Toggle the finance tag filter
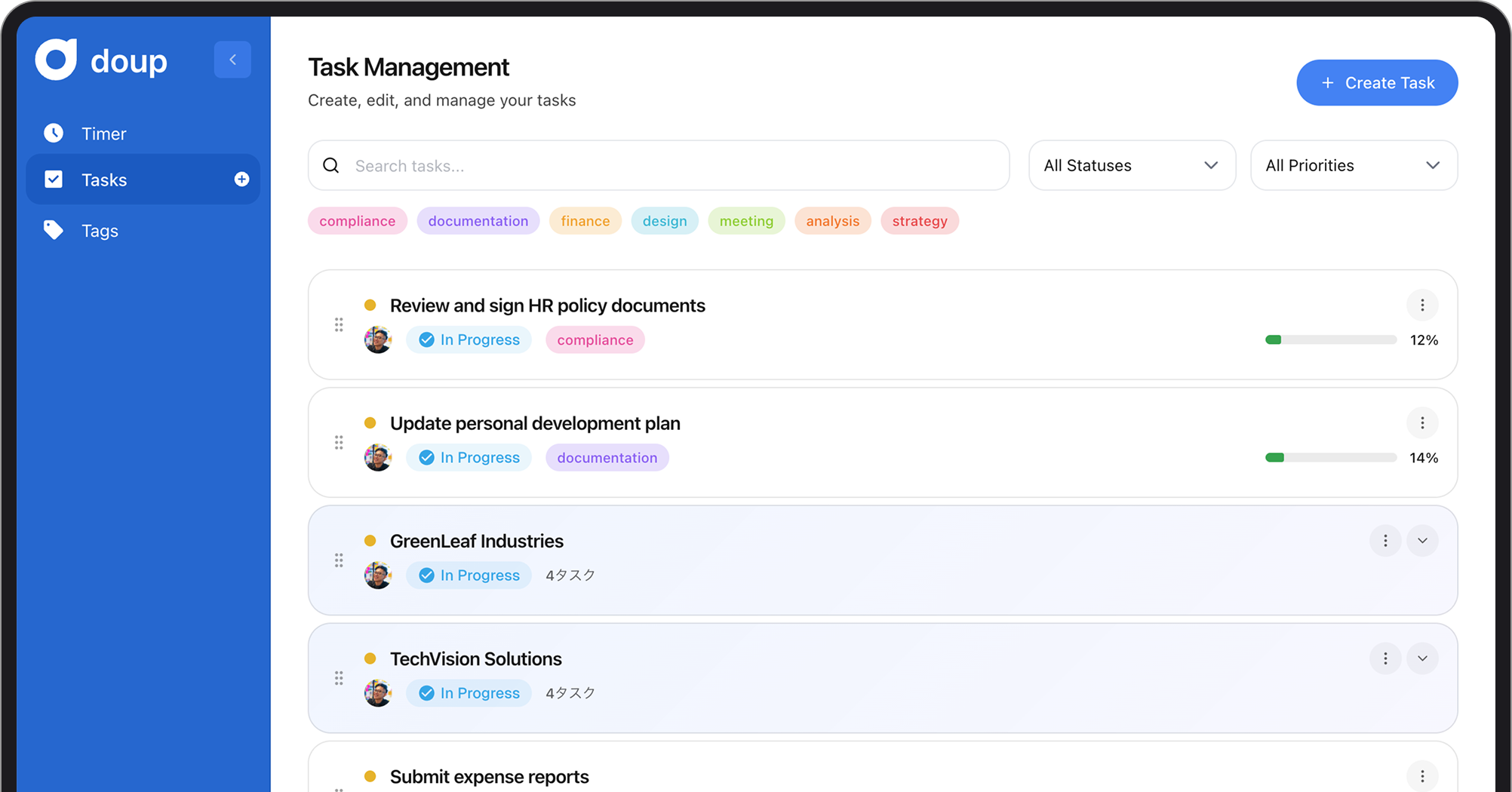Image resolution: width=1512 pixels, height=792 pixels. [585, 221]
